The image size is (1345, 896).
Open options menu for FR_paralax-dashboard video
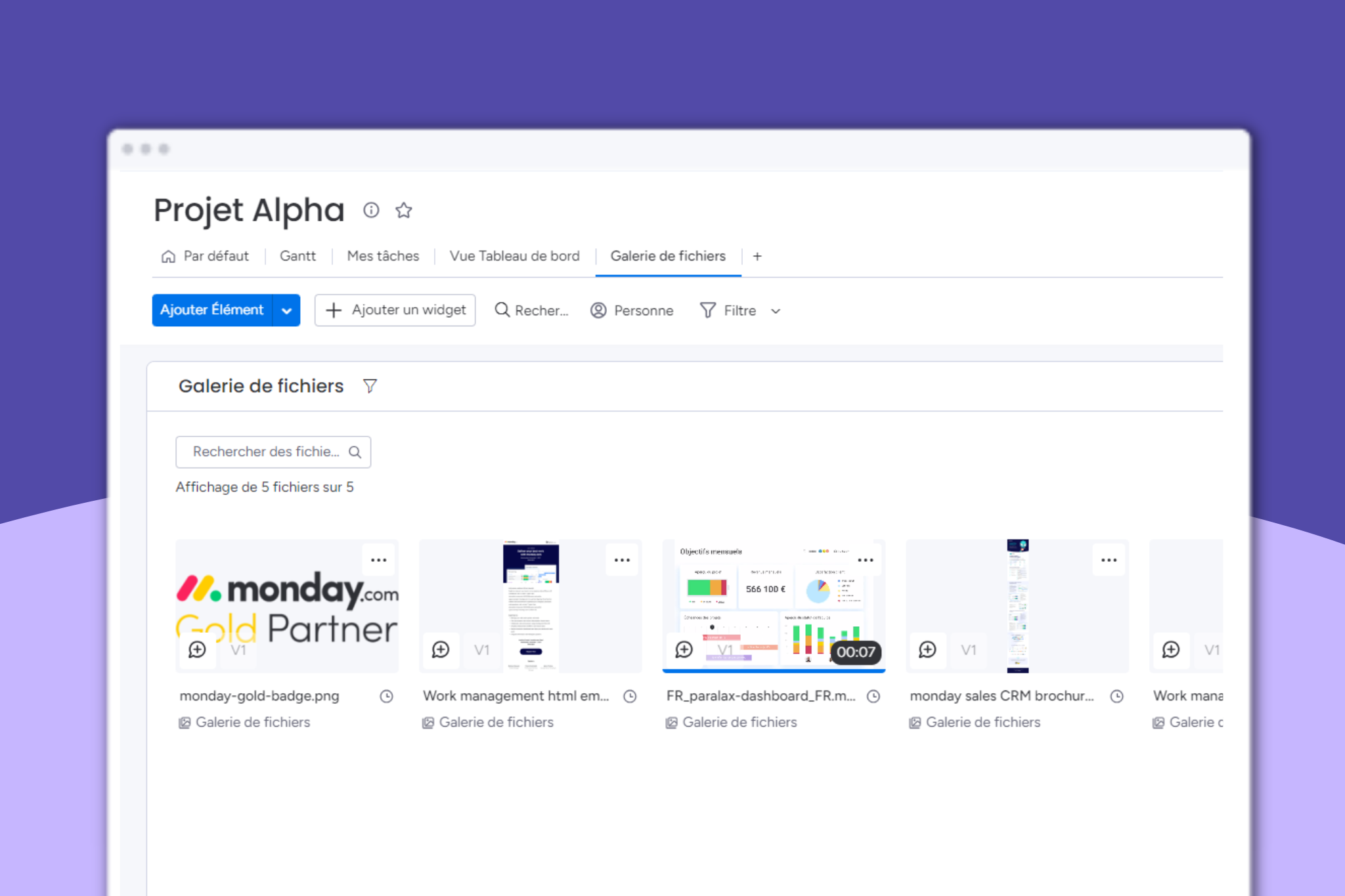pyautogui.click(x=866, y=560)
